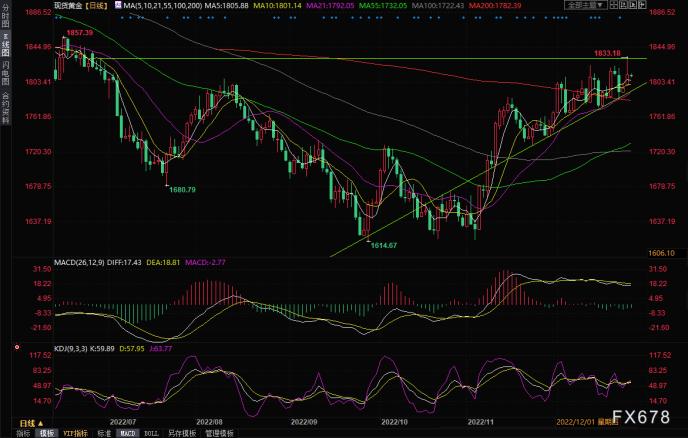Image resolution: width=688 pixels, height=438 pixels.
Task: Choose the BOLL template button
Action: (x=151, y=433)
